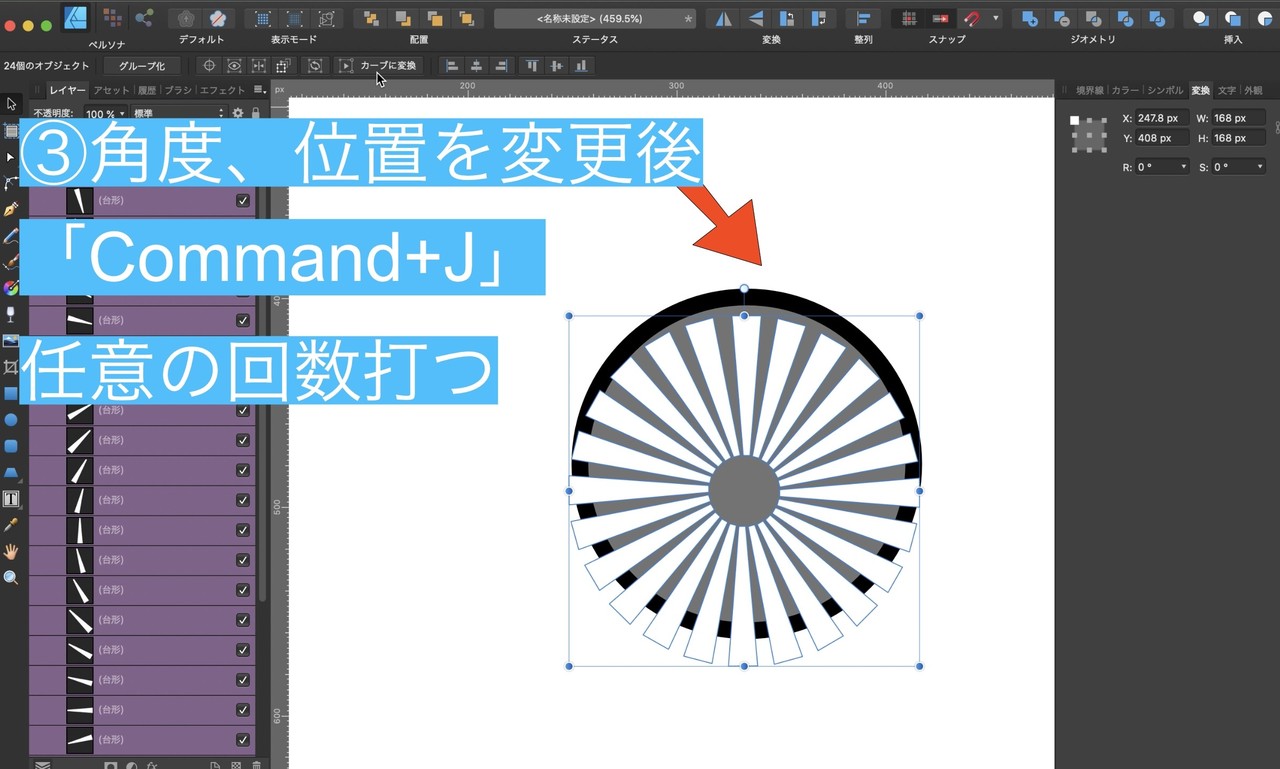
Task: Click the geometry Add (union) icon
Action: [1028, 18]
